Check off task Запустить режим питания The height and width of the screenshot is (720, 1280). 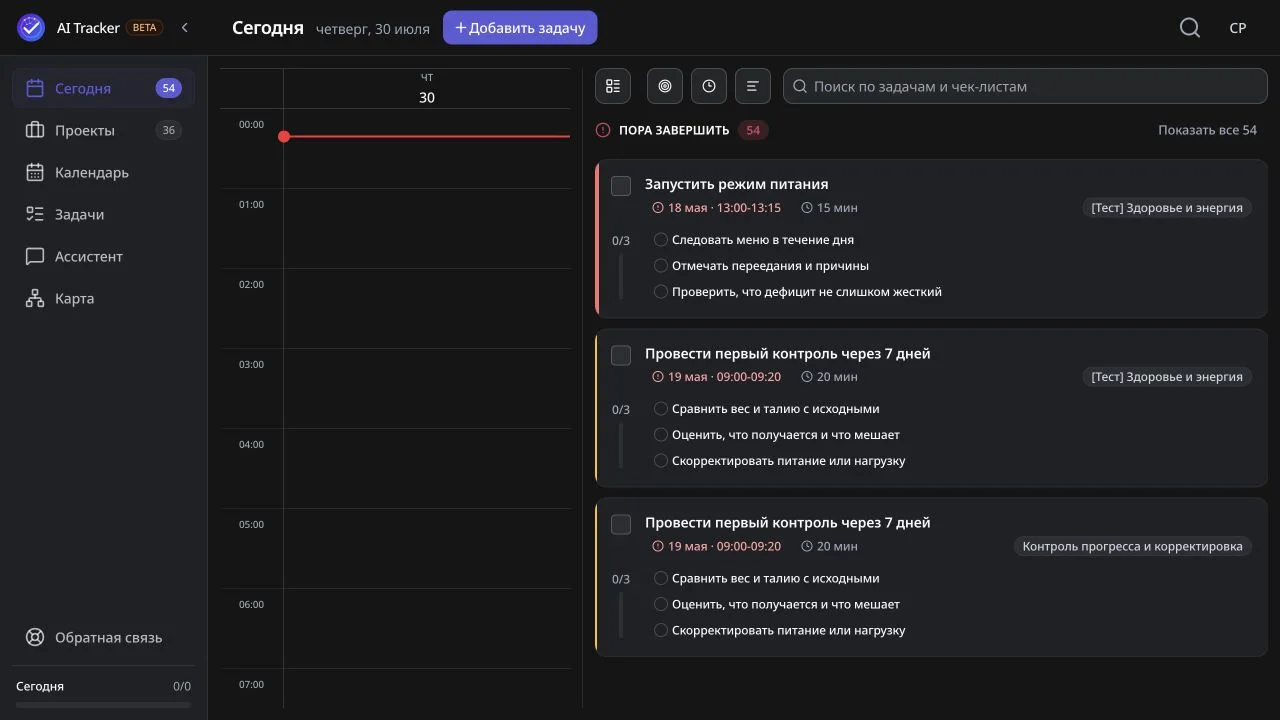(x=621, y=186)
